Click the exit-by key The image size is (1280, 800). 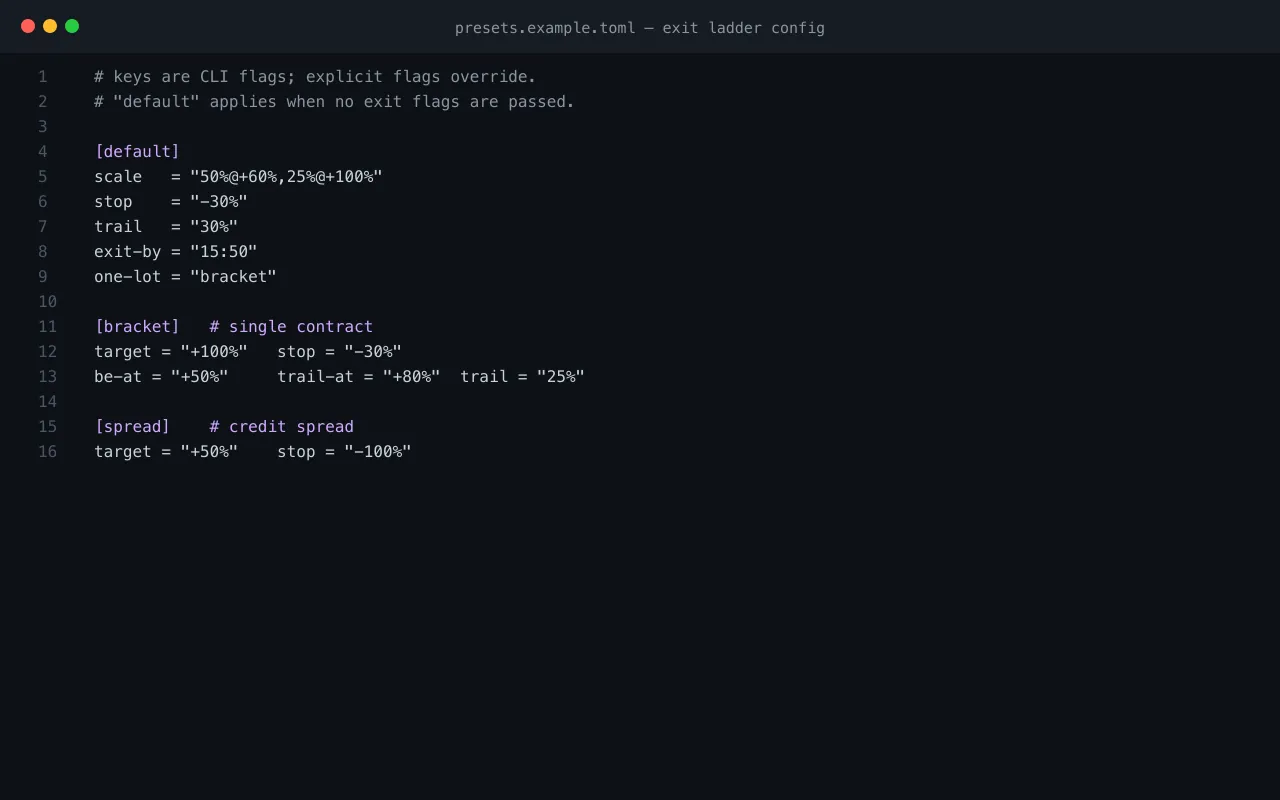(x=128, y=252)
